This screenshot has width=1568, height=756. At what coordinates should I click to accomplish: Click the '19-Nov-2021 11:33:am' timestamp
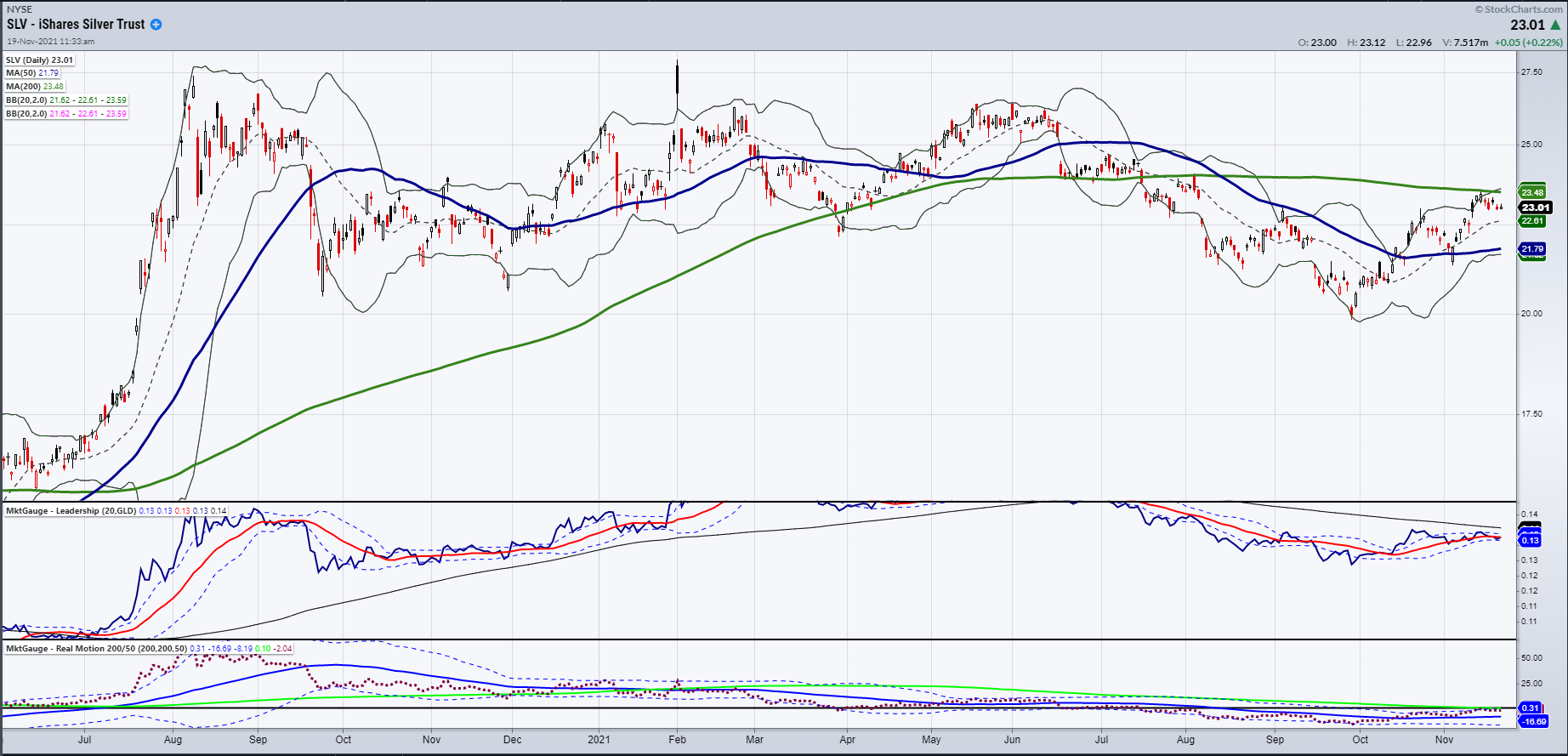[50, 41]
